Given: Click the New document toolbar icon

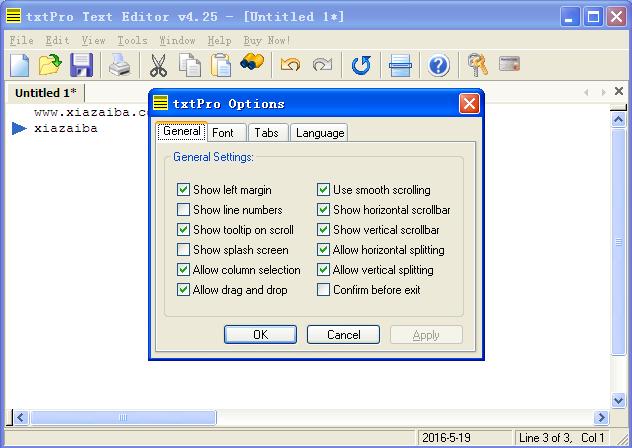Looking at the screenshot, I should click(x=20, y=65).
